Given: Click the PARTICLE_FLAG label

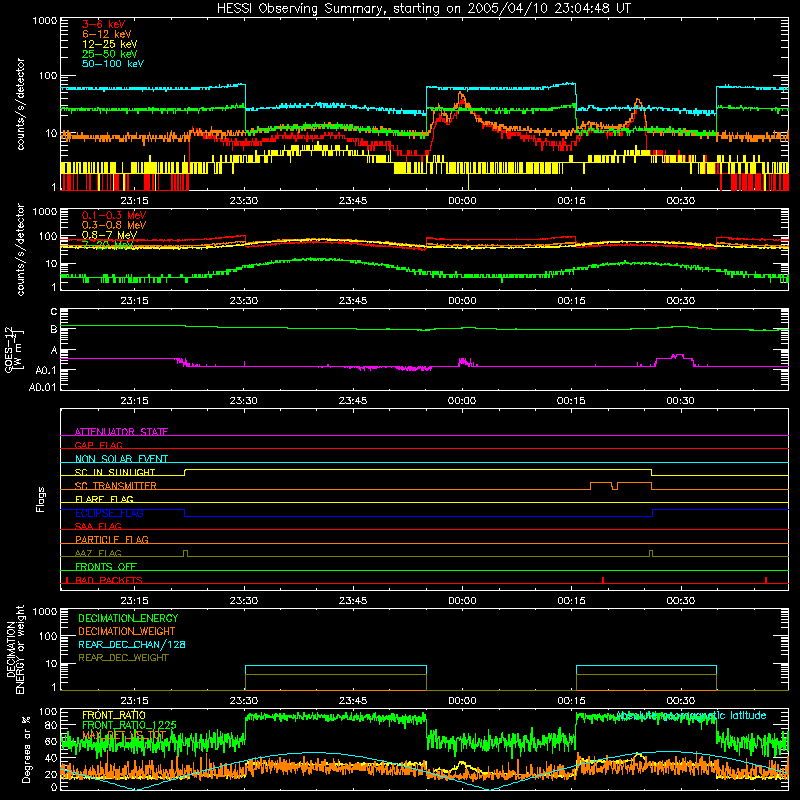Looking at the screenshot, I should pos(112,539).
